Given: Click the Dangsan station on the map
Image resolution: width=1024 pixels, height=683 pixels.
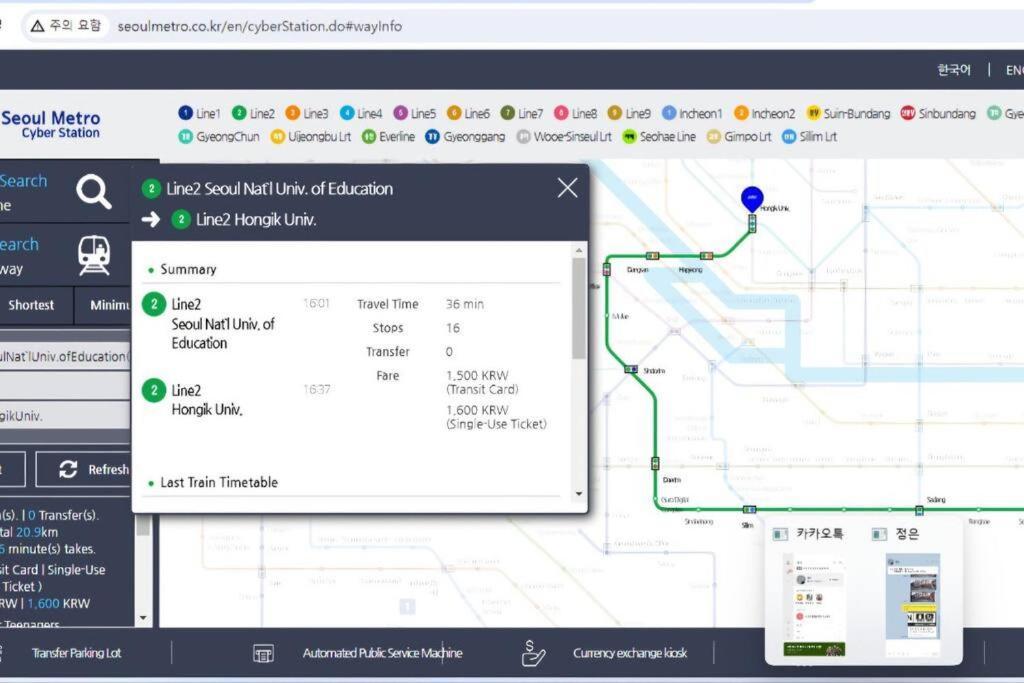Looking at the screenshot, I should (x=652, y=255).
